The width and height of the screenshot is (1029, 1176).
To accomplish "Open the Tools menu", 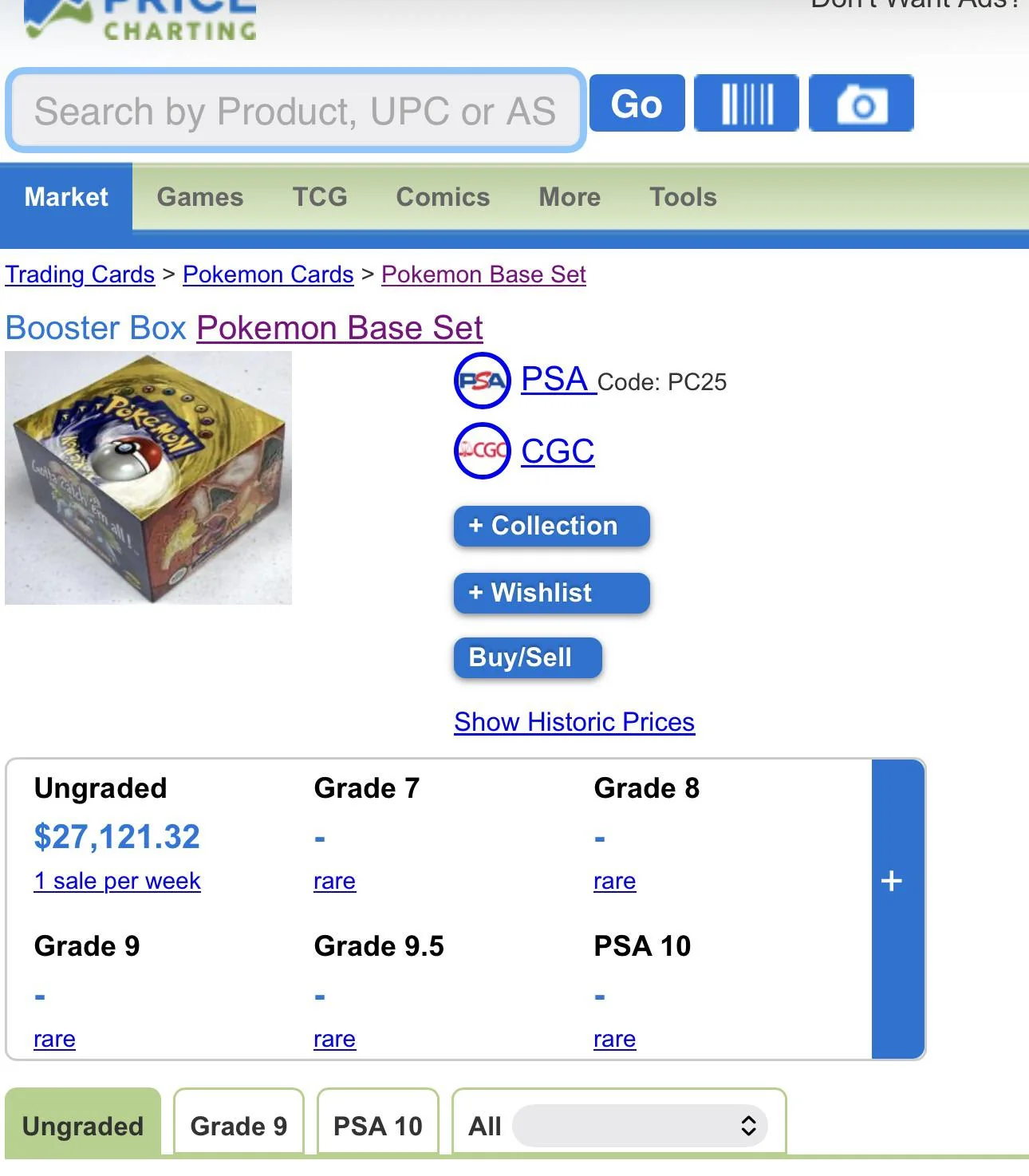I will pos(683,197).
